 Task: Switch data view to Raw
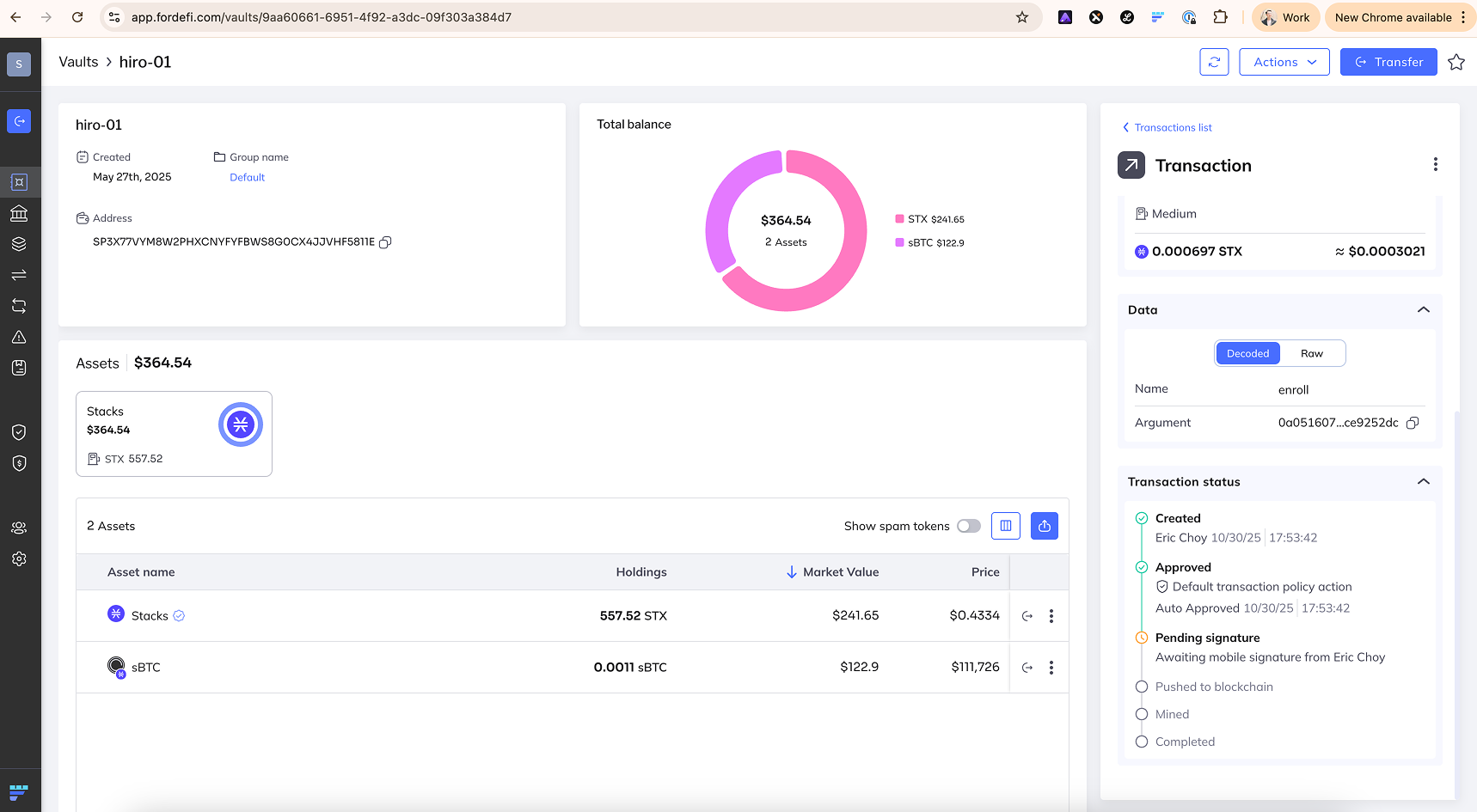1311,353
